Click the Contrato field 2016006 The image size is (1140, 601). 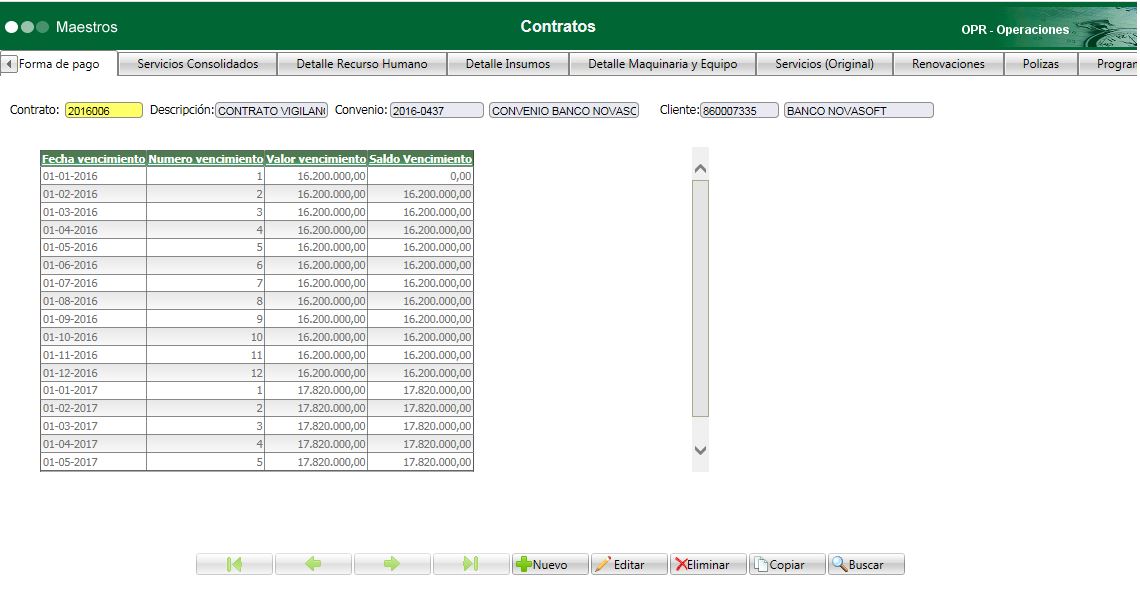[104, 110]
